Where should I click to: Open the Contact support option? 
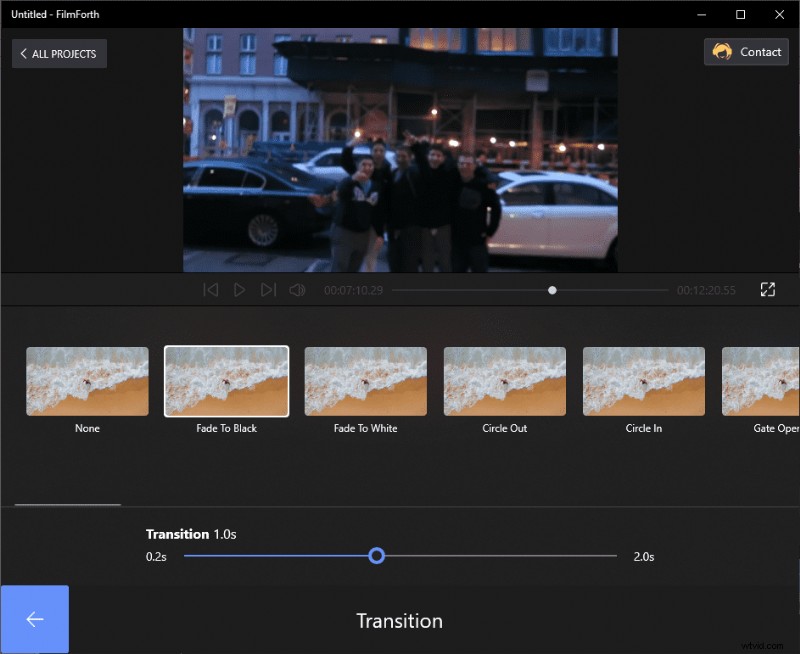pos(746,52)
